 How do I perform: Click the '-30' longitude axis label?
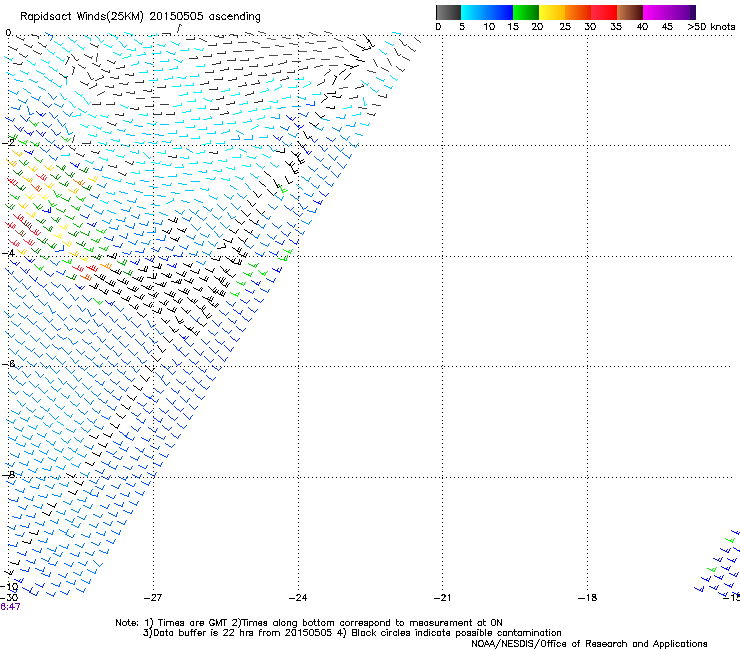click(x=9, y=598)
